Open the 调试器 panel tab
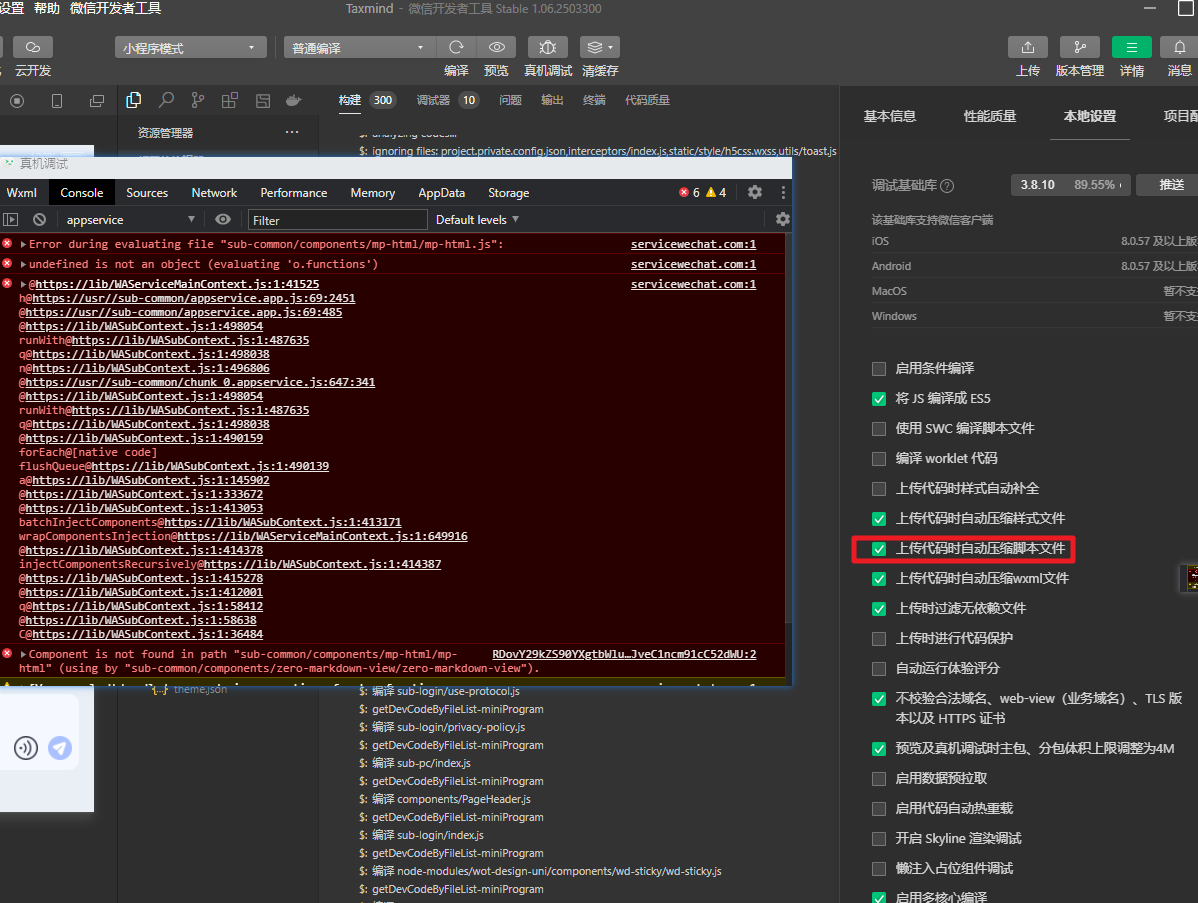The height and width of the screenshot is (903, 1198). 432,100
